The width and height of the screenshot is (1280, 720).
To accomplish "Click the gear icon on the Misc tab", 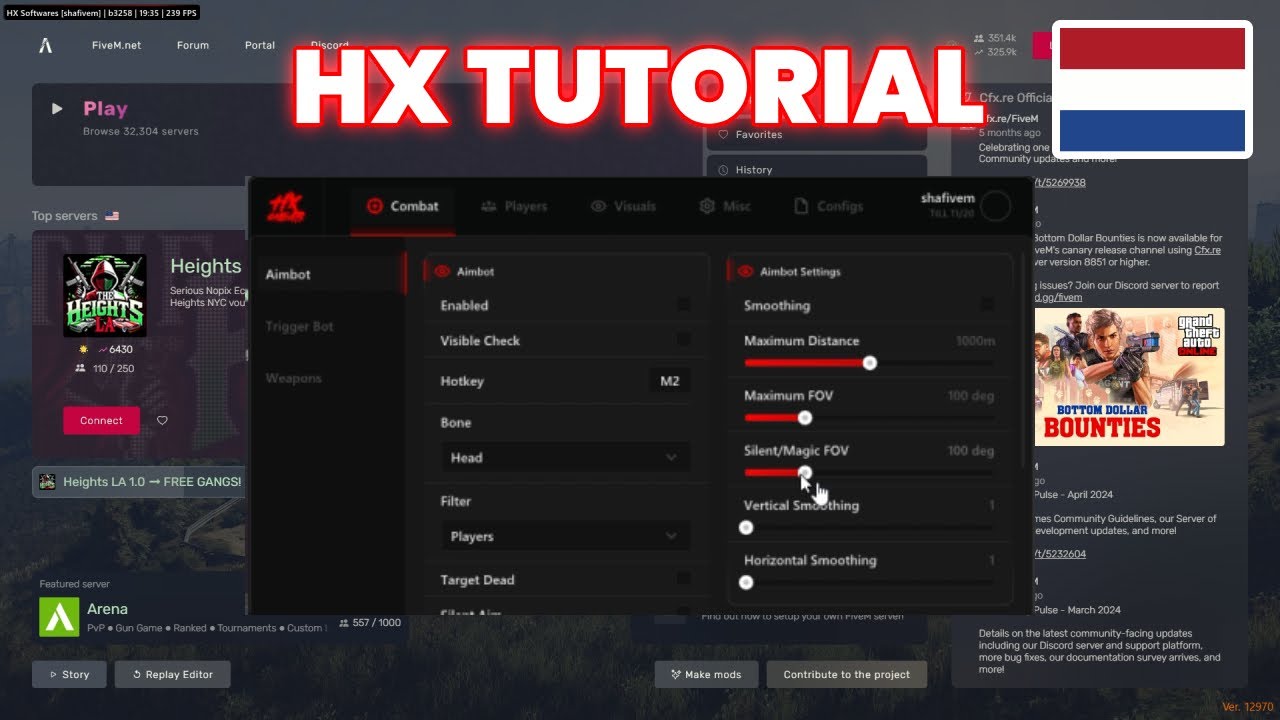I will point(707,206).
